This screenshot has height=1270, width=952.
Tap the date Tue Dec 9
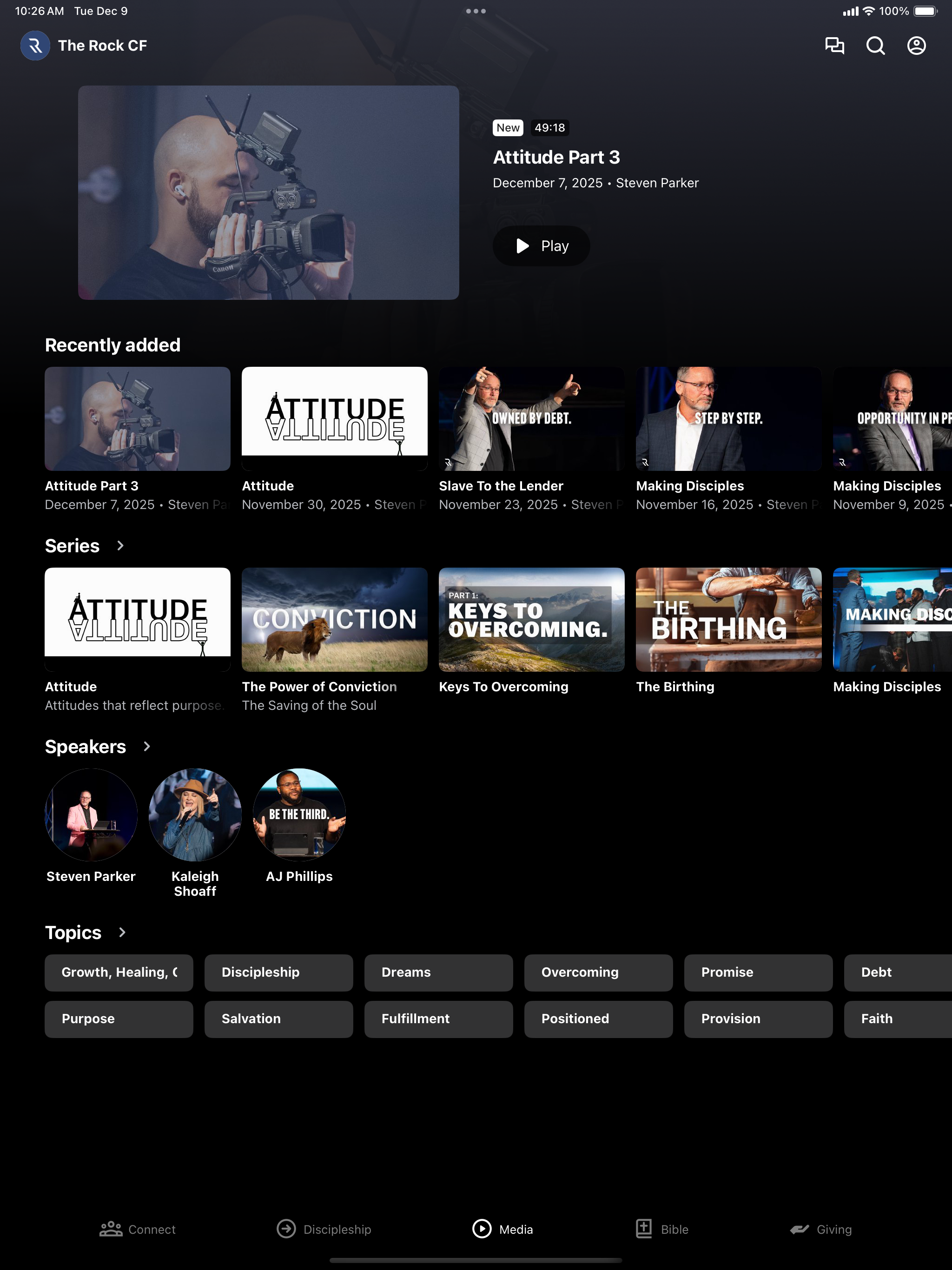tap(101, 11)
